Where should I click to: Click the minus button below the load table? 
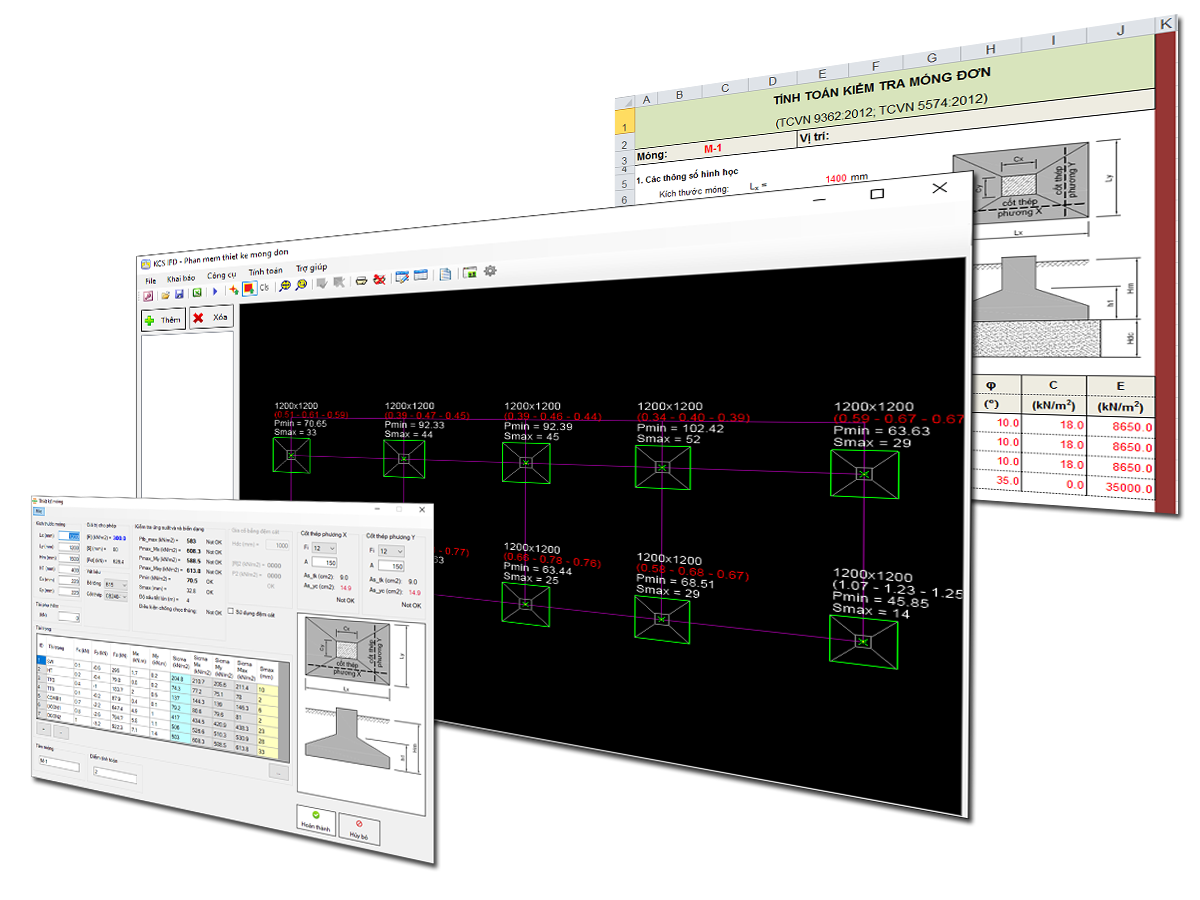(x=61, y=732)
